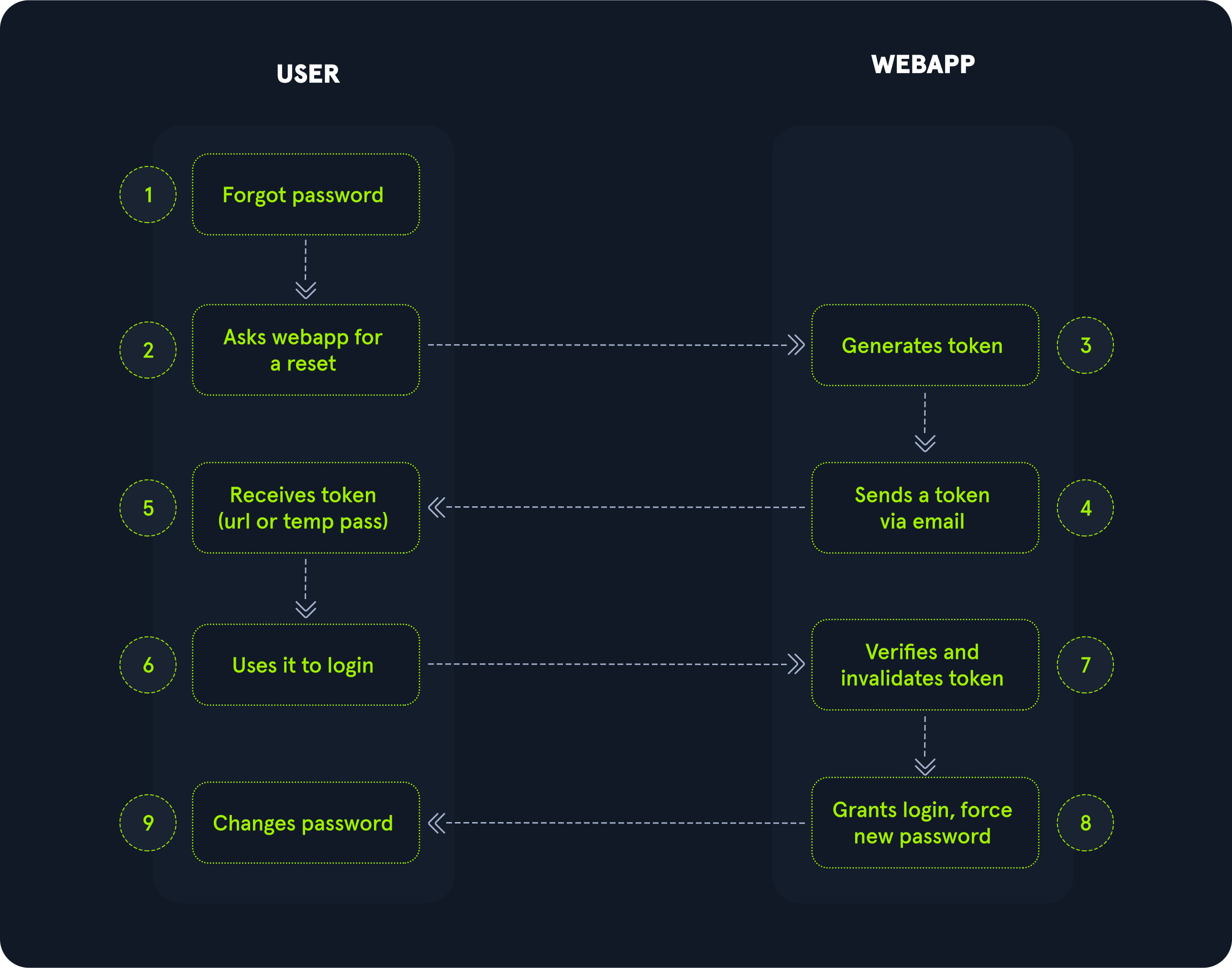Click the Changes password box

click(306, 823)
